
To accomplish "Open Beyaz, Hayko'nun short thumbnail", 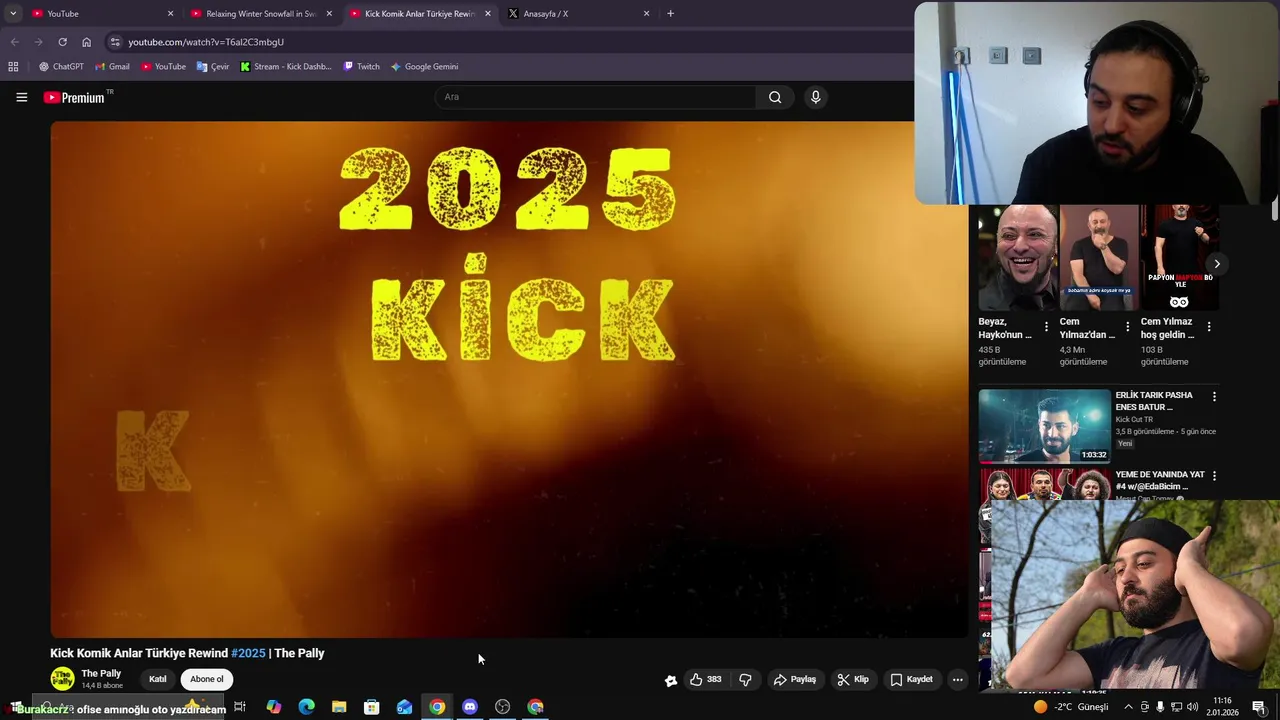I will pos(1017,258).
